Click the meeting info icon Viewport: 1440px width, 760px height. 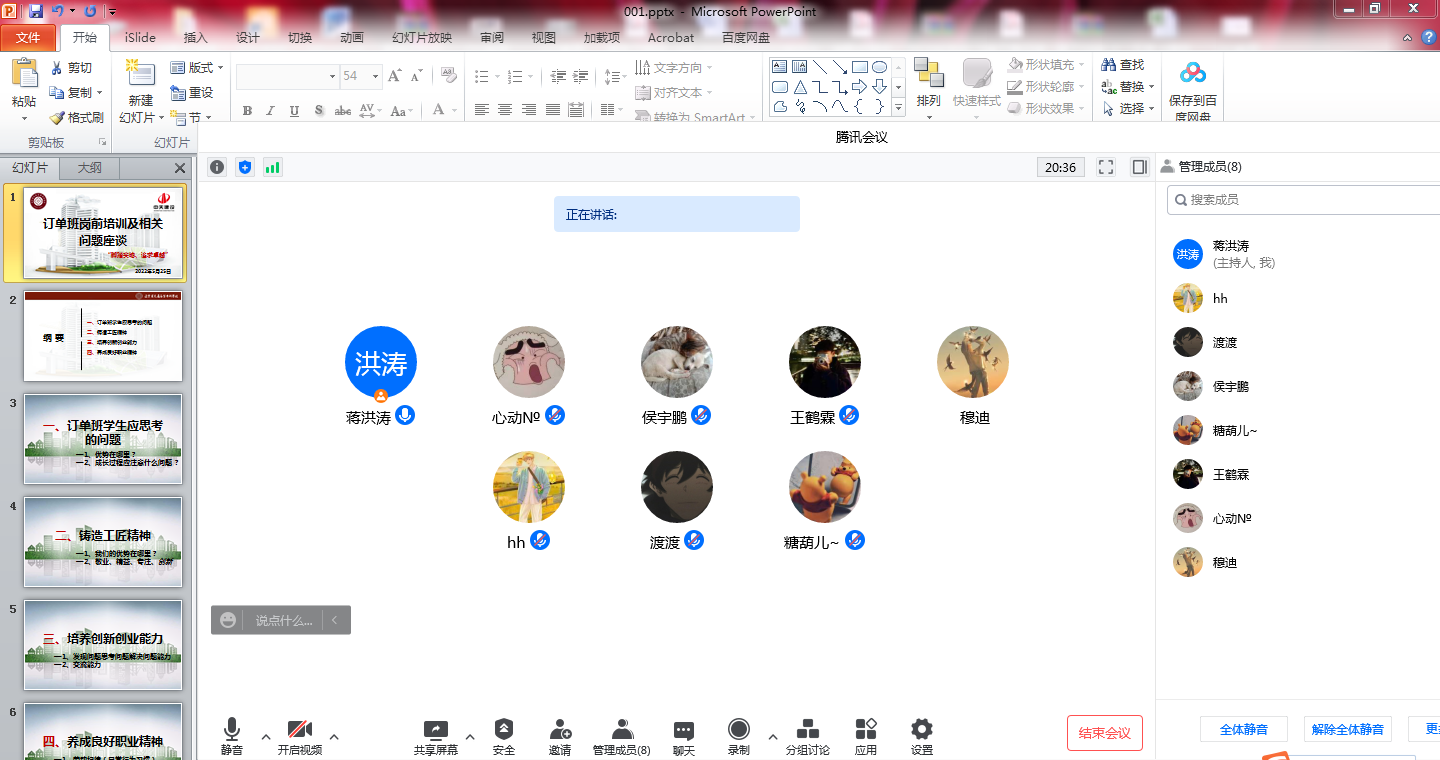tap(217, 167)
